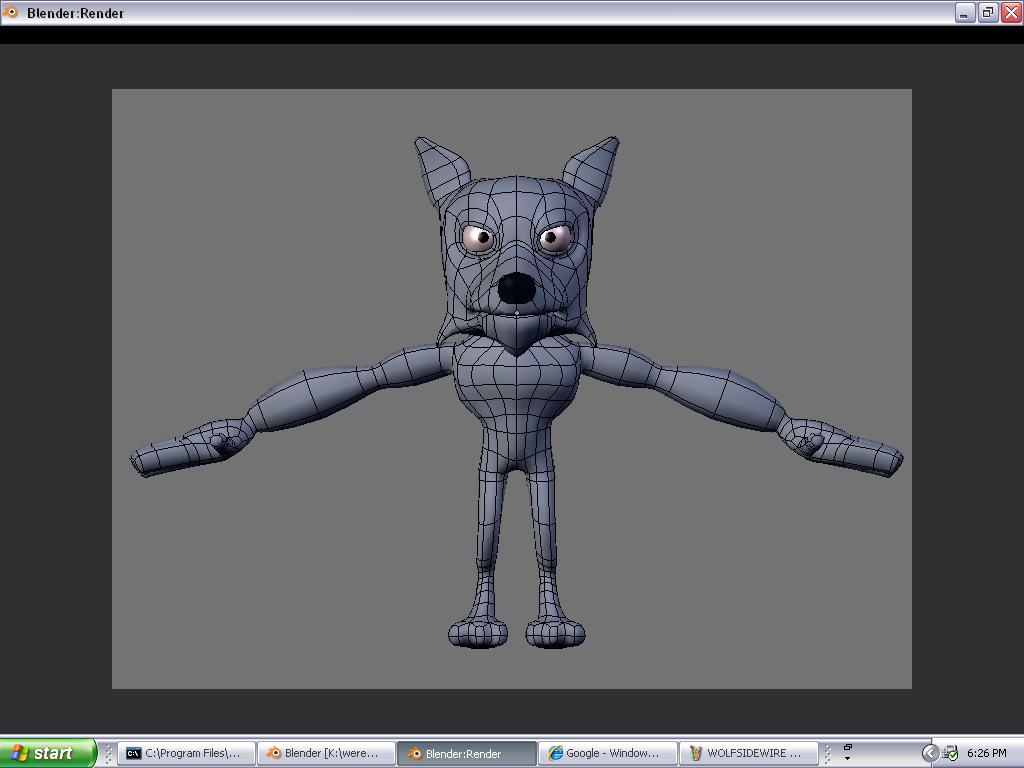The width and height of the screenshot is (1024, 768).
Task: Click the show desktop toolbar icon
Action: coord(848,746)
